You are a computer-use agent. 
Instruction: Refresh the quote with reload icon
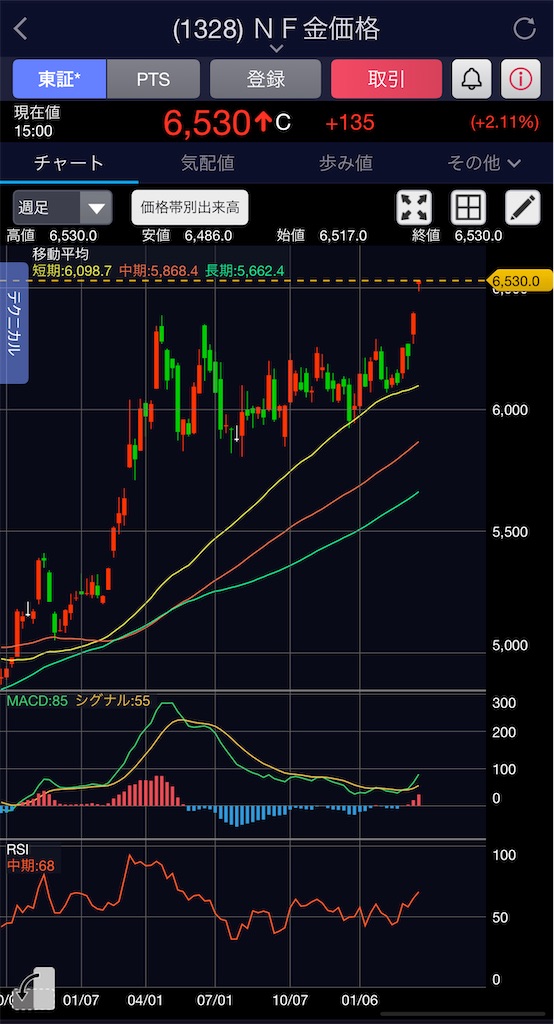[x=524, y=29]
